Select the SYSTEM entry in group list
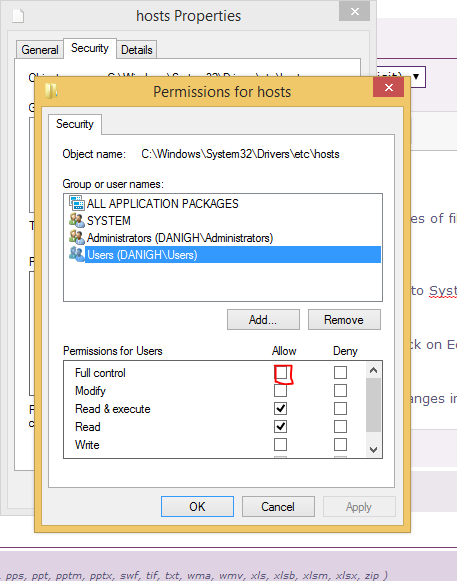The image size is (457, 581). tap(225, 220)
